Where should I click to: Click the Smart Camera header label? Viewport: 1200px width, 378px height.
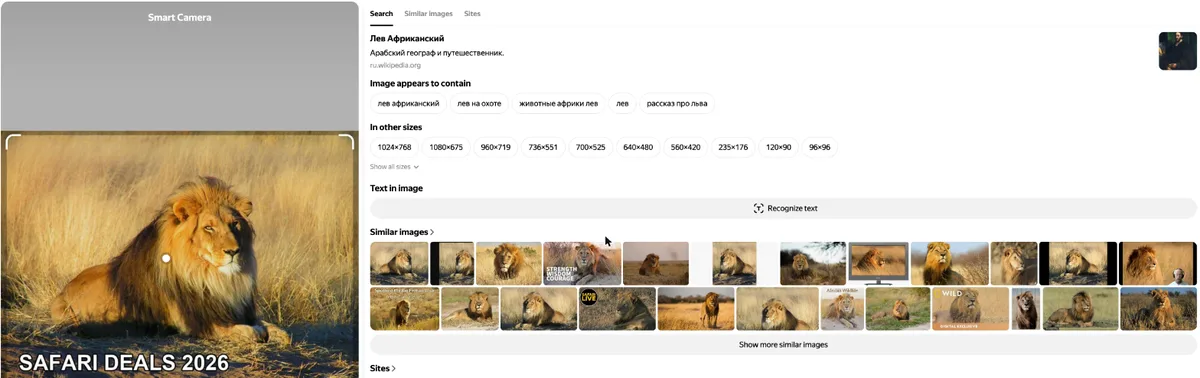pyautogui.click(x=180, y=17)
